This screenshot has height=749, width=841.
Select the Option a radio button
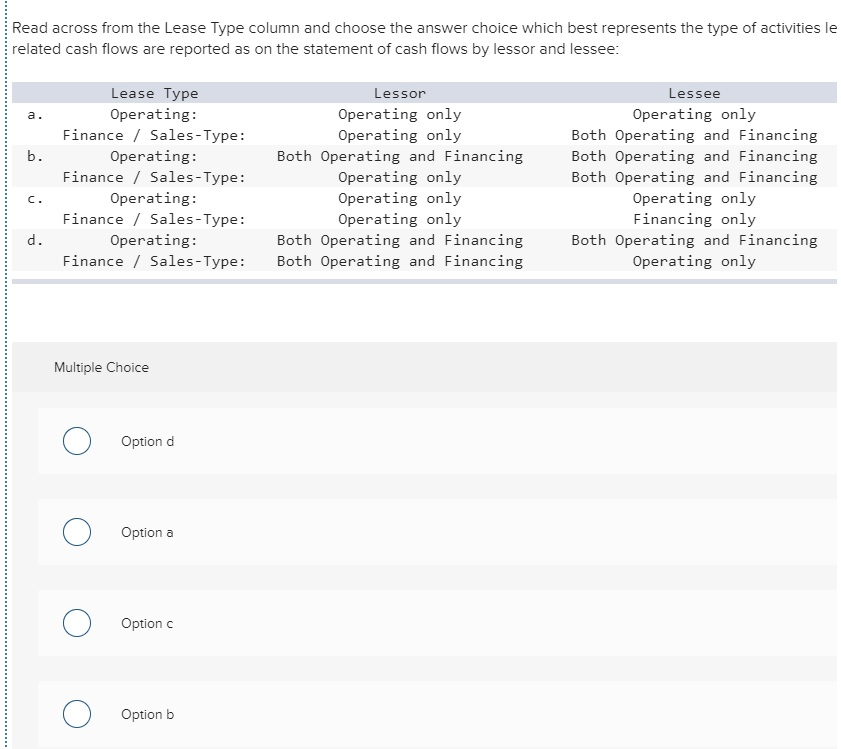[x=77, y=532]
